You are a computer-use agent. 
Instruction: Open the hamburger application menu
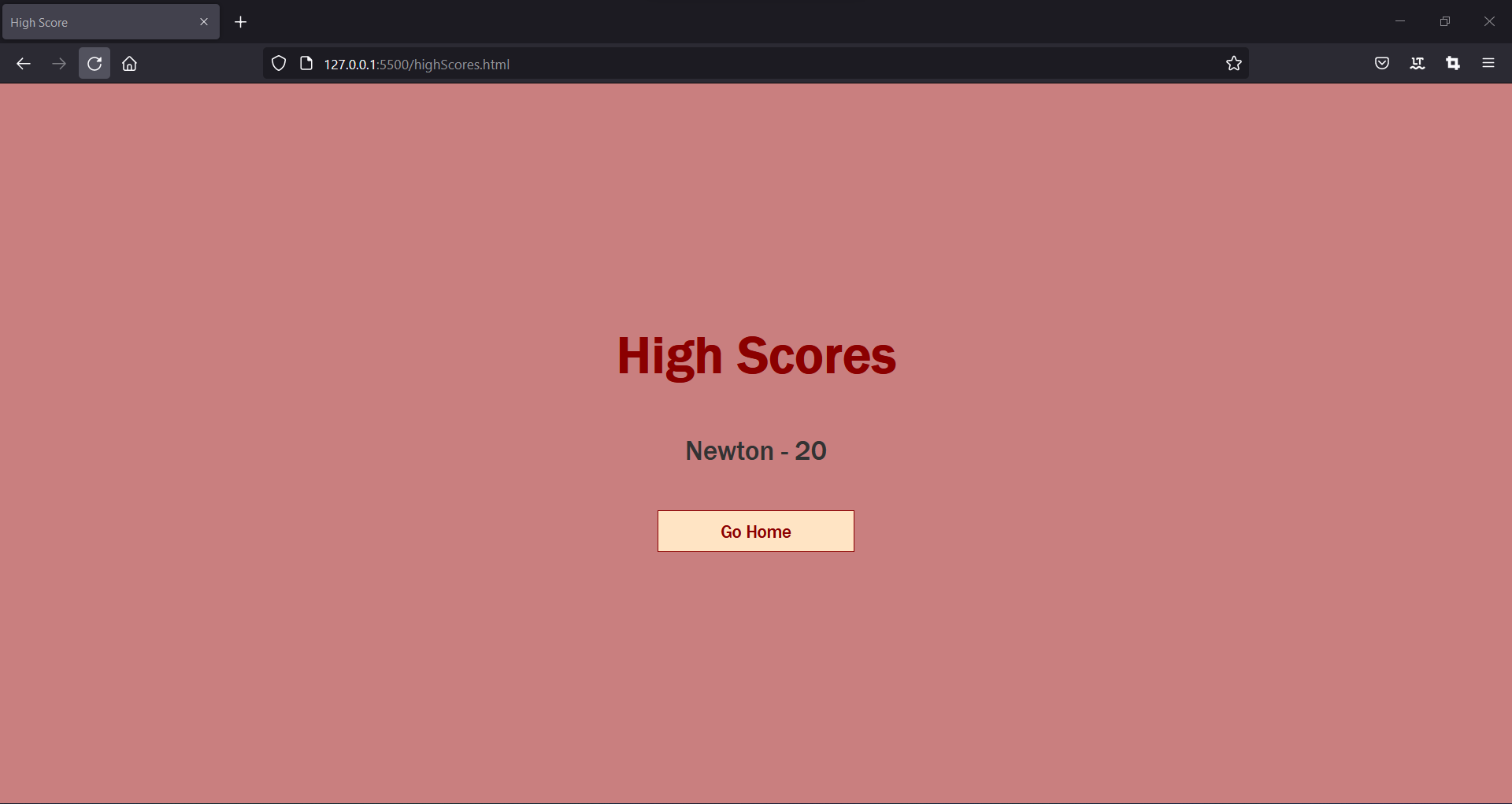1488,63
